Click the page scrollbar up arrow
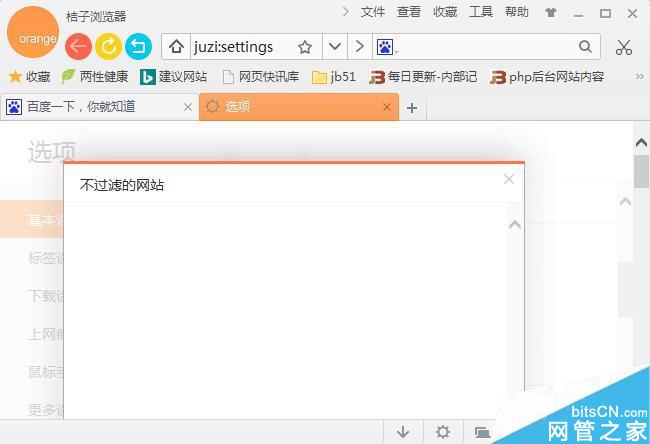650x444 pixels. (641, 143)
